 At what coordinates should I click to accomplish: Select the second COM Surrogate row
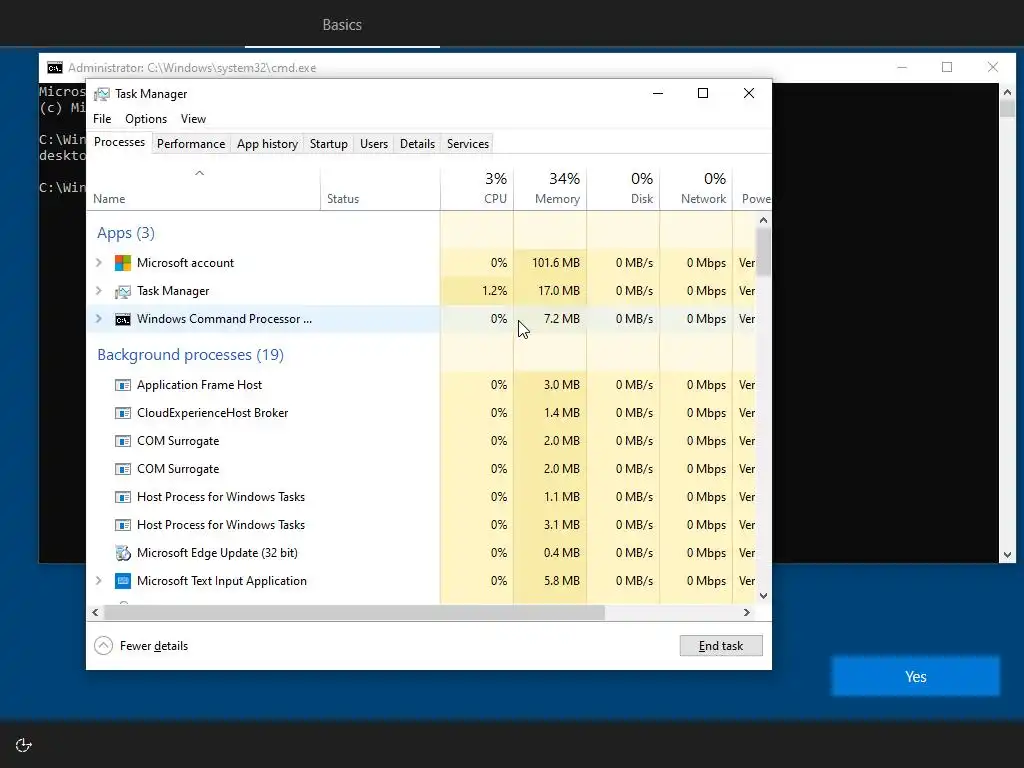pos(421,469)
